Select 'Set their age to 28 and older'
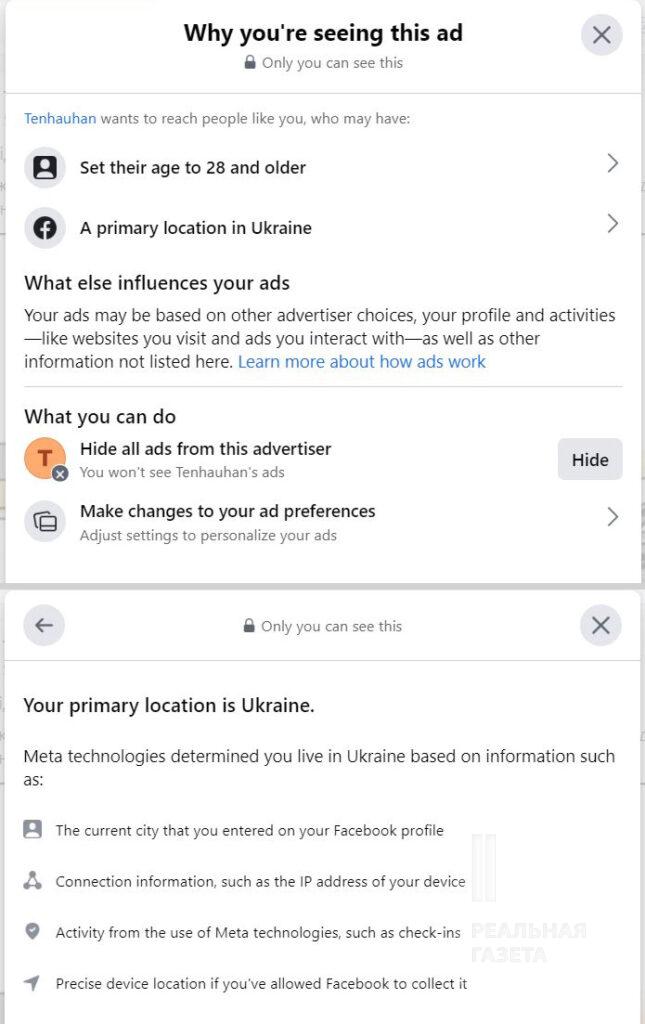 (193, 167)
